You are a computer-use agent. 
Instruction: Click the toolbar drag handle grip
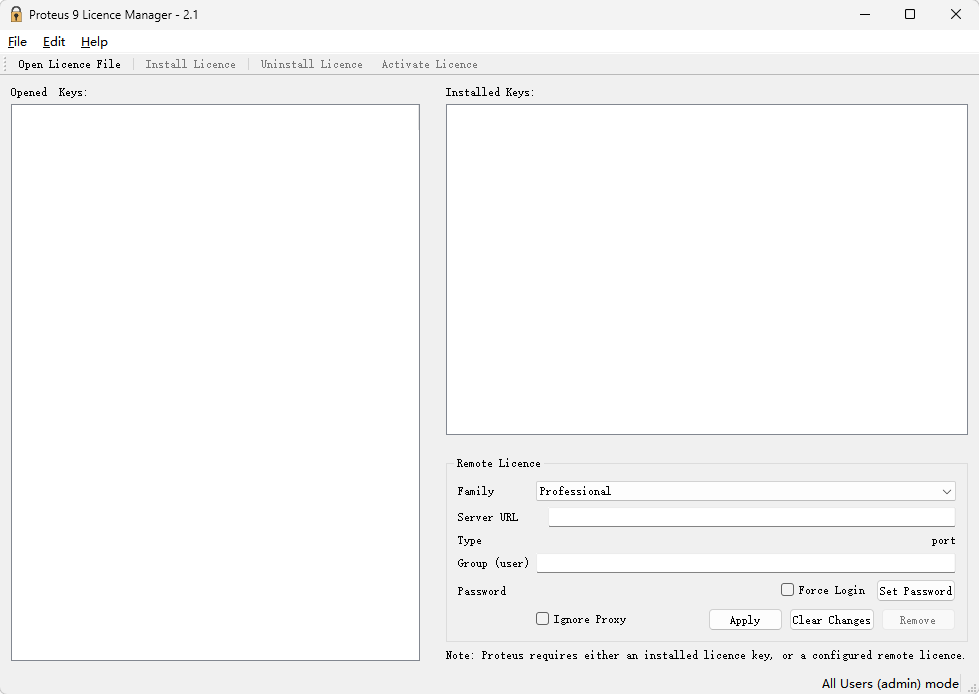coord(6,64)
